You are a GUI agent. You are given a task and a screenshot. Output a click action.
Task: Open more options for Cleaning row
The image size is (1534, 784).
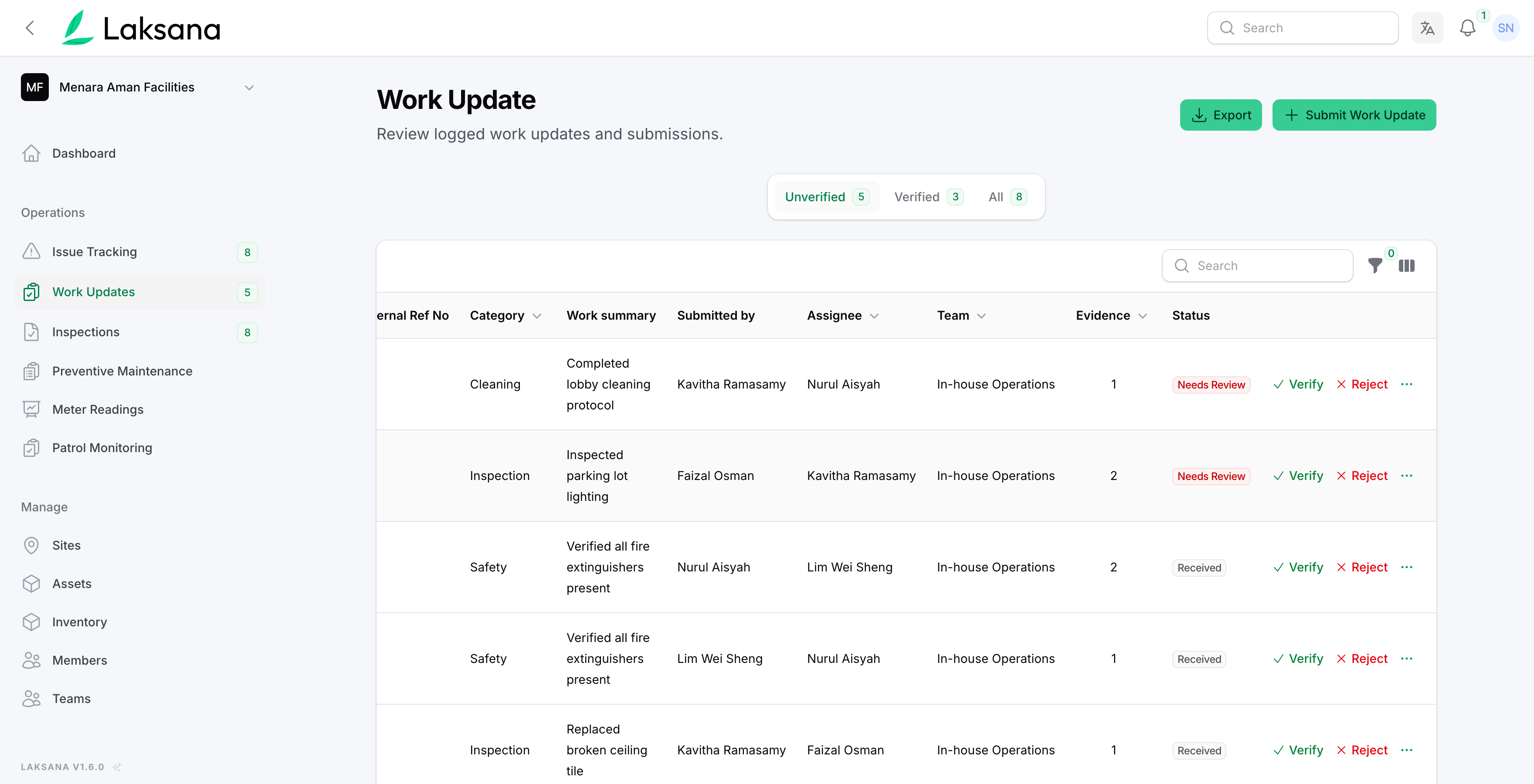tap(1407, 385)
